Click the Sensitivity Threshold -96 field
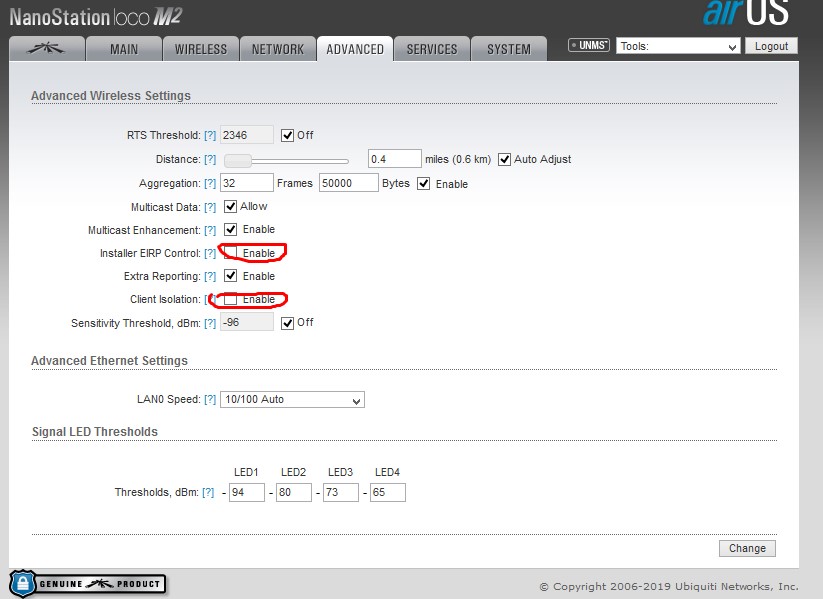This screenshot has height=599, width=823. pyautogui.click(x=247, y=322)
